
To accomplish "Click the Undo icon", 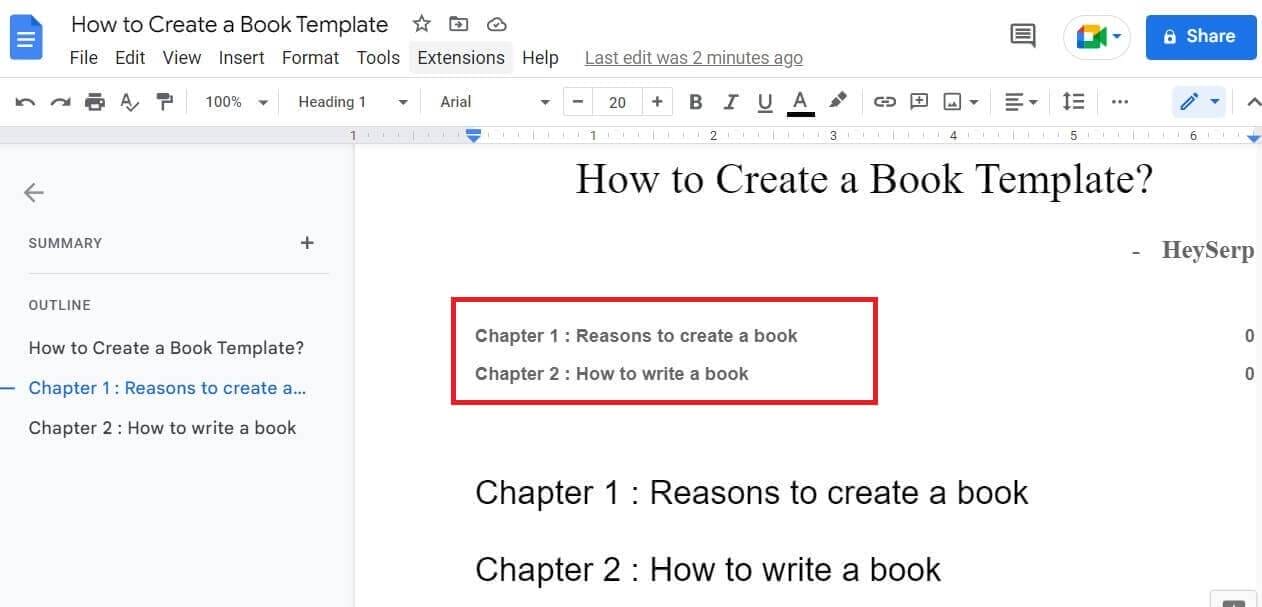I will (25, 101).
